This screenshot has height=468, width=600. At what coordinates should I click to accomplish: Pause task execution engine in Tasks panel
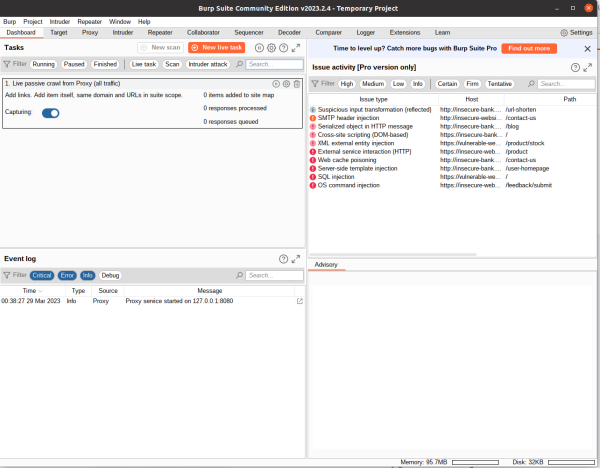point(259,48)
